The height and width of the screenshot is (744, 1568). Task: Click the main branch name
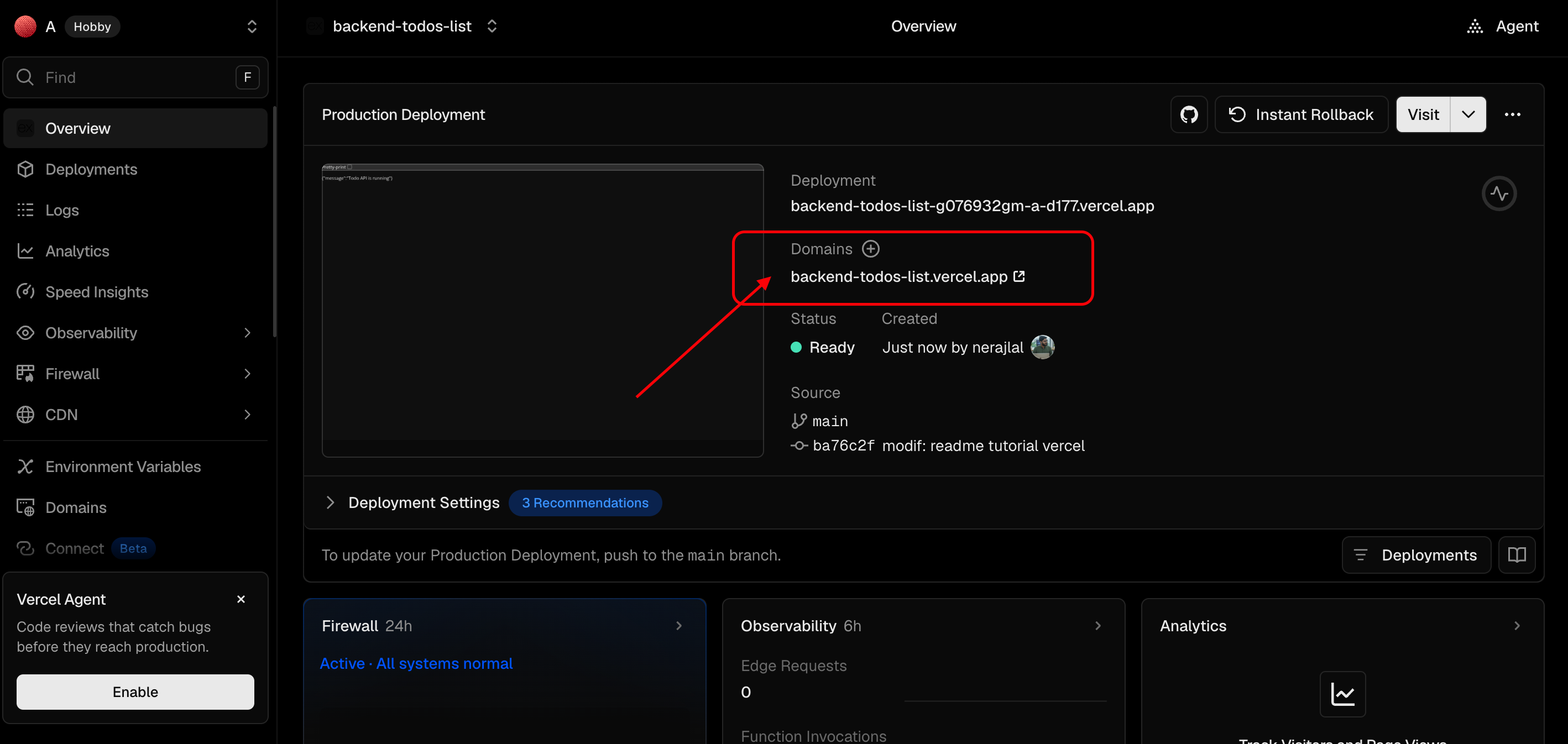pyautogui.click(x=830, y=421)
